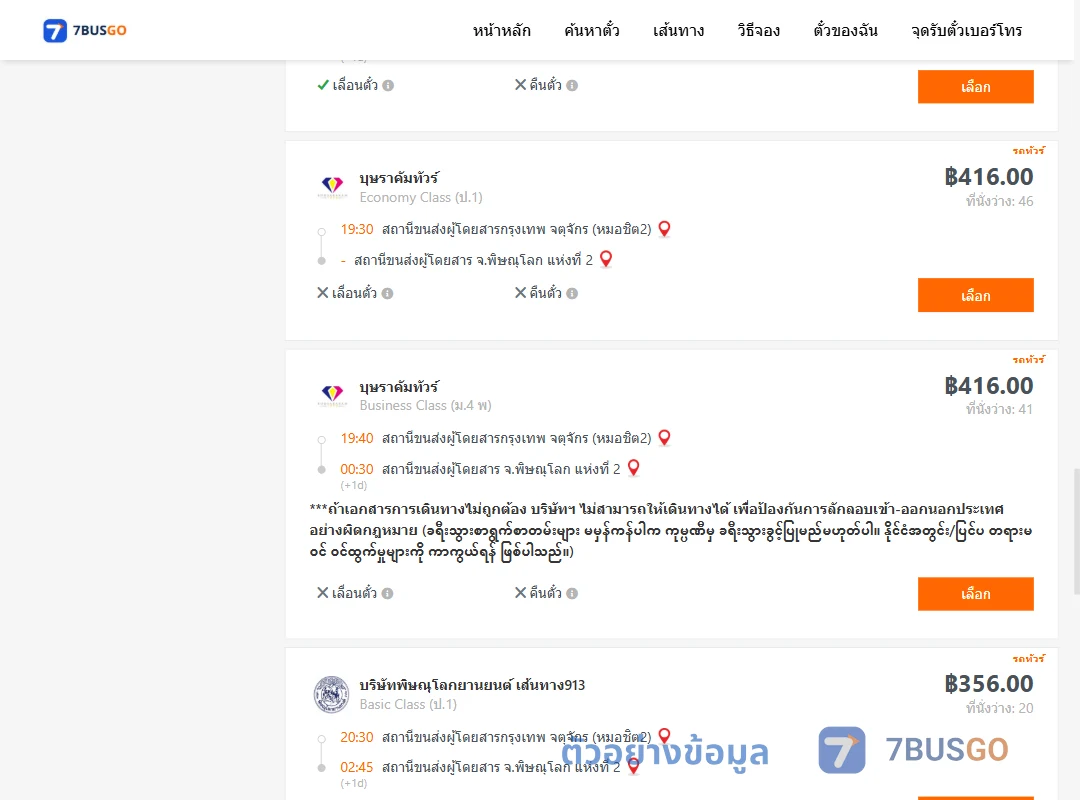Screen dimensions: 1080x800
Task: Click the ฿356.00 price
Action: (x=988, y=684)
